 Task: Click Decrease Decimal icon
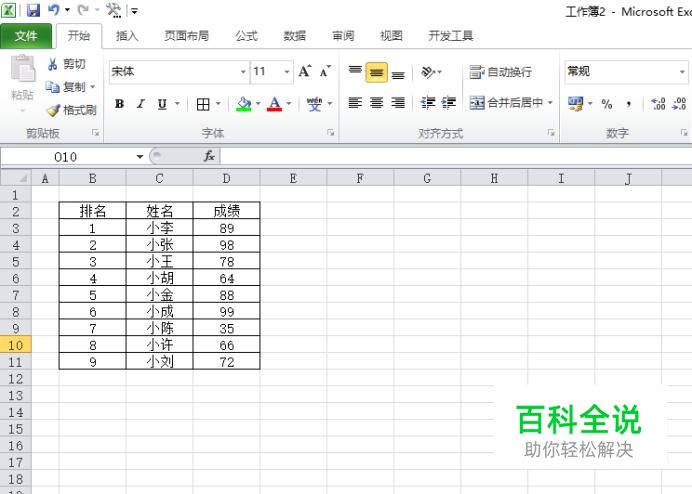pyautogui.click(x=679, y=104)
